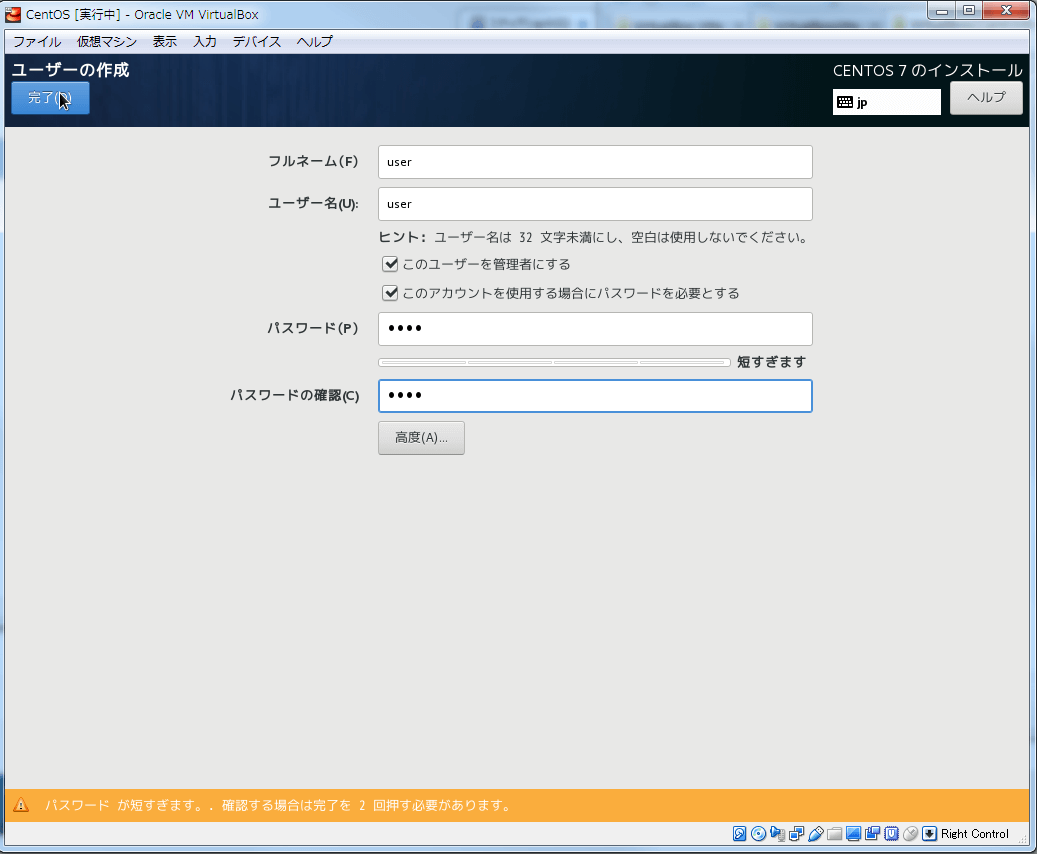
Task: Click the network adapter status icon
Action: coord(797,833)
